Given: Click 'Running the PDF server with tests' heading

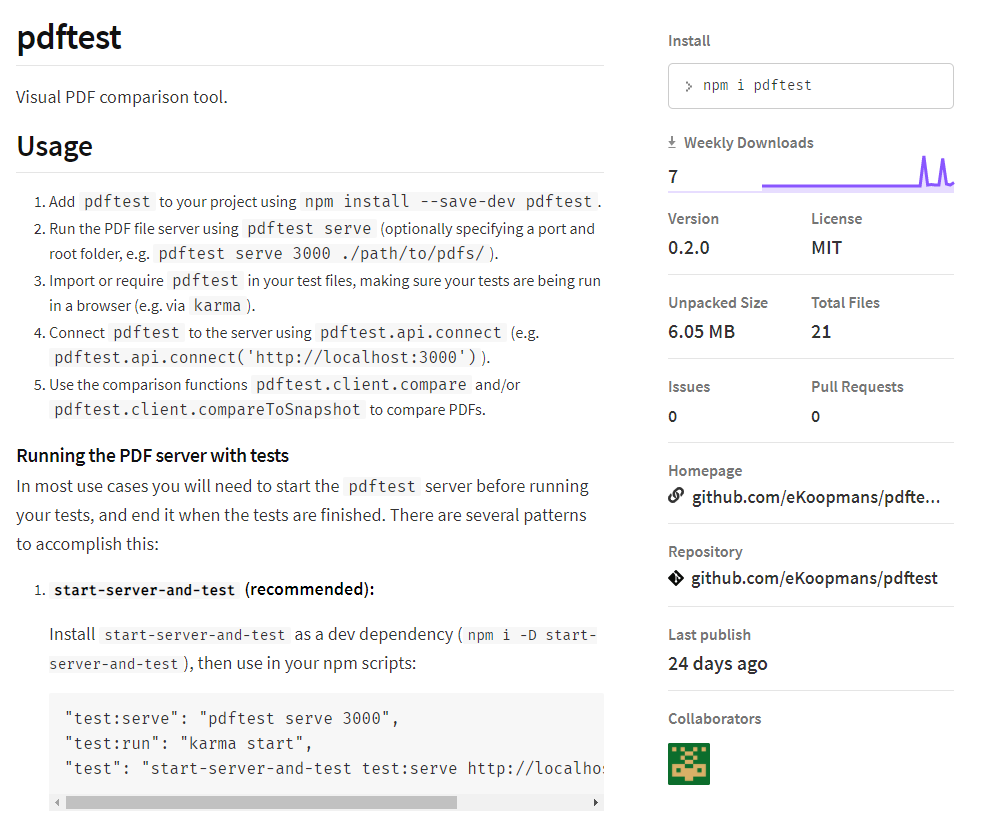Looking at the screenshot, I should tap(152, 455).
